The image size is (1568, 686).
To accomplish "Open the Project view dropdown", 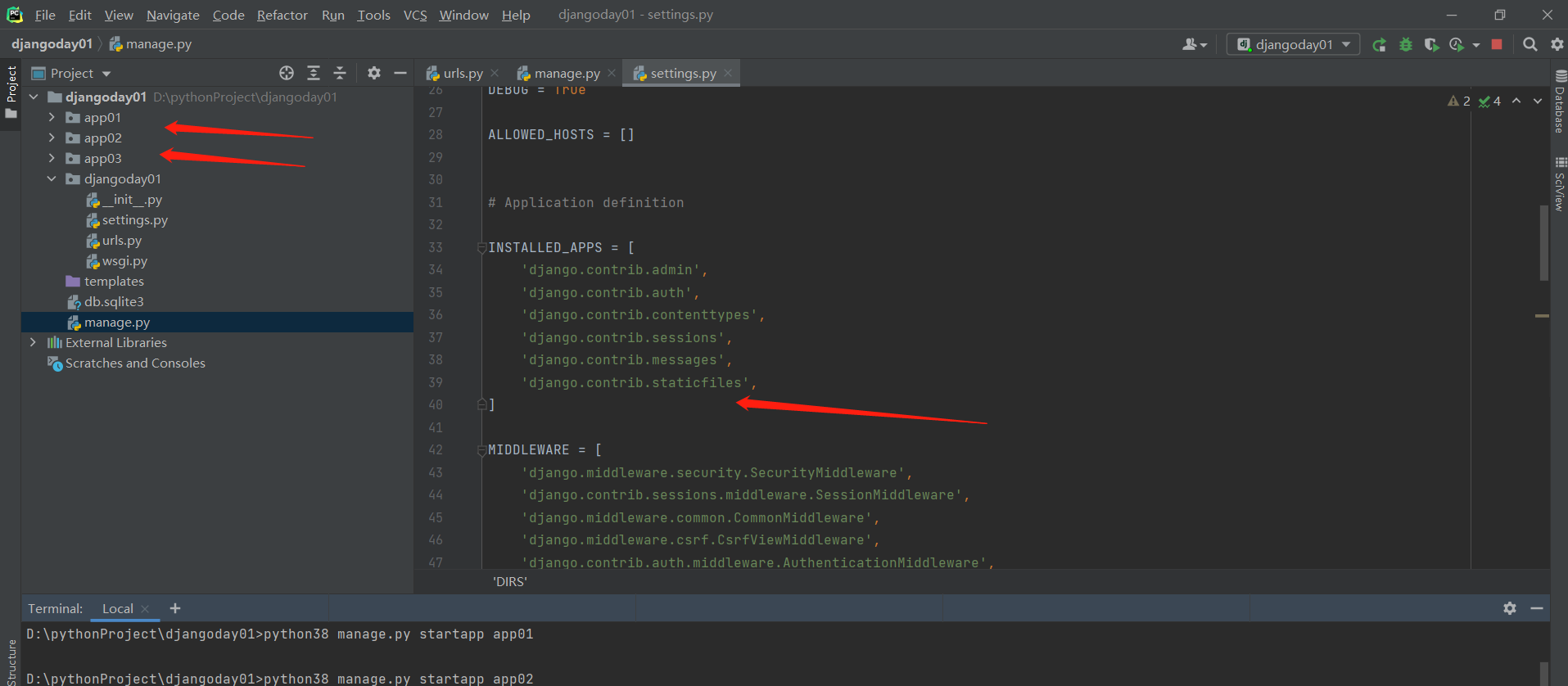I will (71, 74).
